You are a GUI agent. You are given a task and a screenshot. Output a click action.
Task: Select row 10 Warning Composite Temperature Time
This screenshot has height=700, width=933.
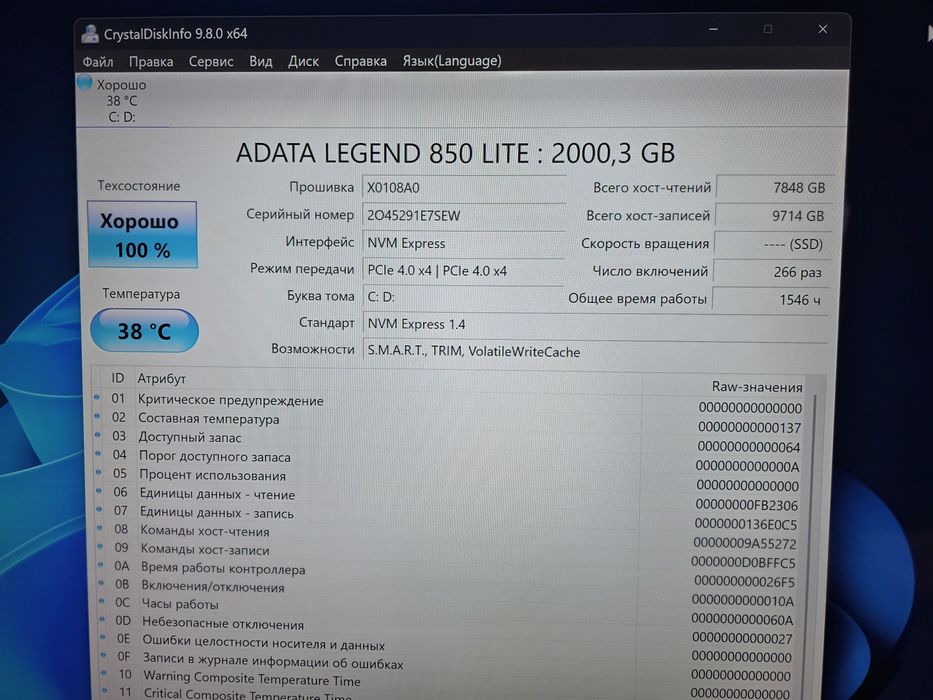tap(448, 686)
